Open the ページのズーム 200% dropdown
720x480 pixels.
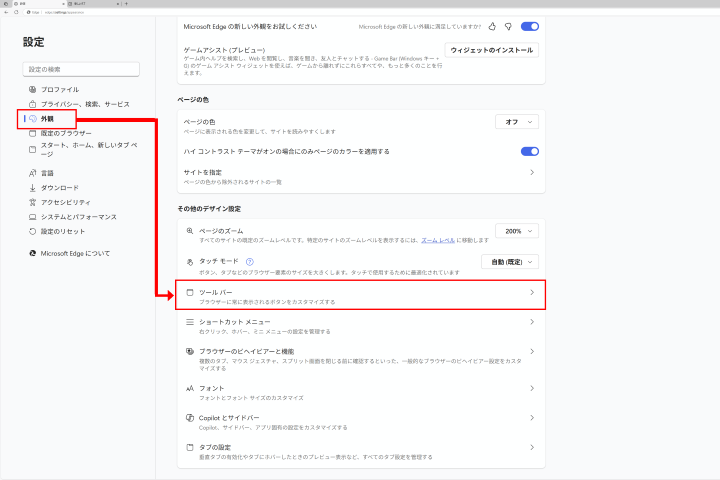click(517, 231)
